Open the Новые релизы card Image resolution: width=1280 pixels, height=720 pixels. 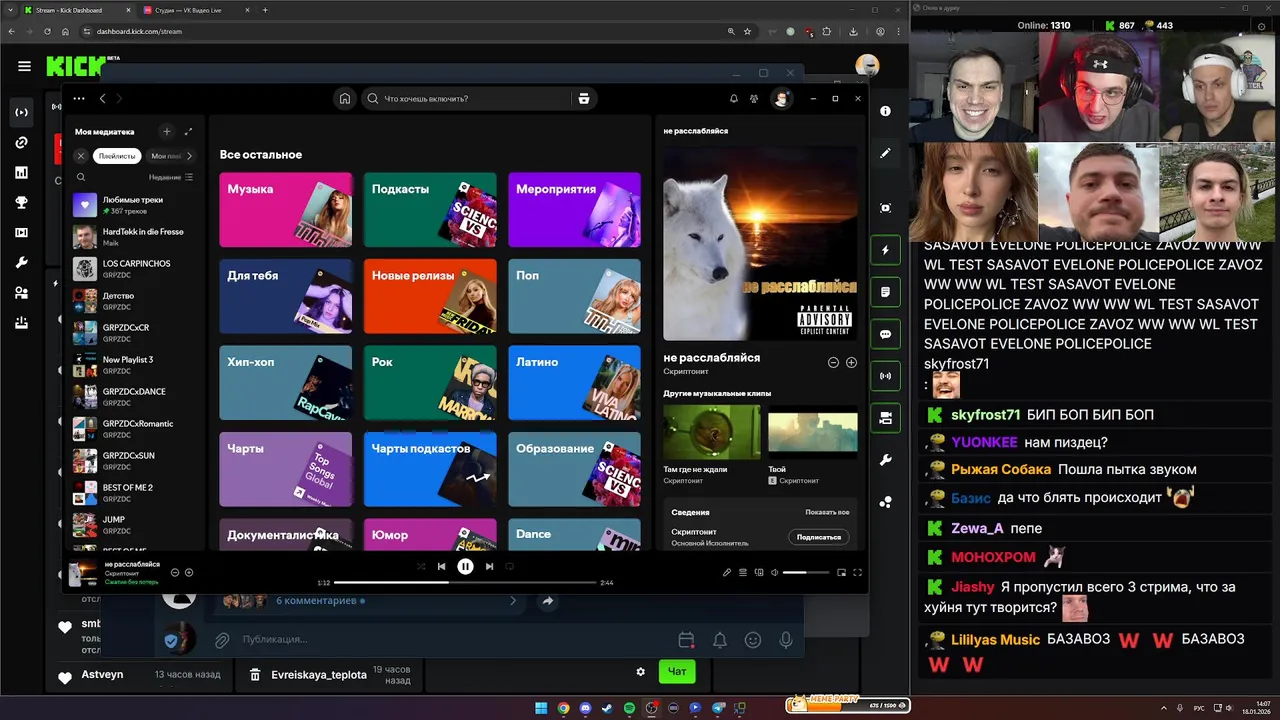(430, 296)
